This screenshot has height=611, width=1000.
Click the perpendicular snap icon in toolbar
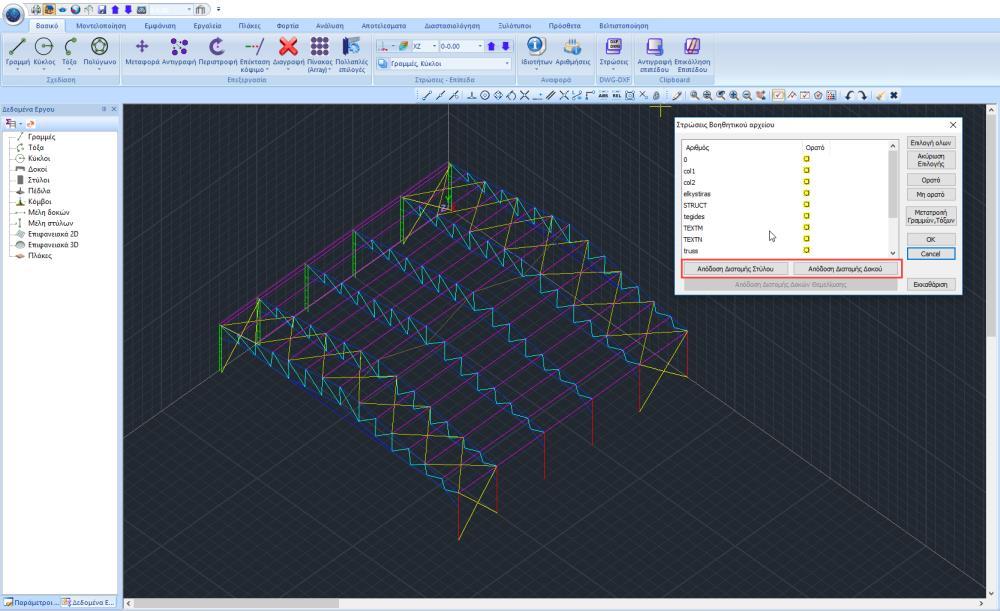(471, 95)
